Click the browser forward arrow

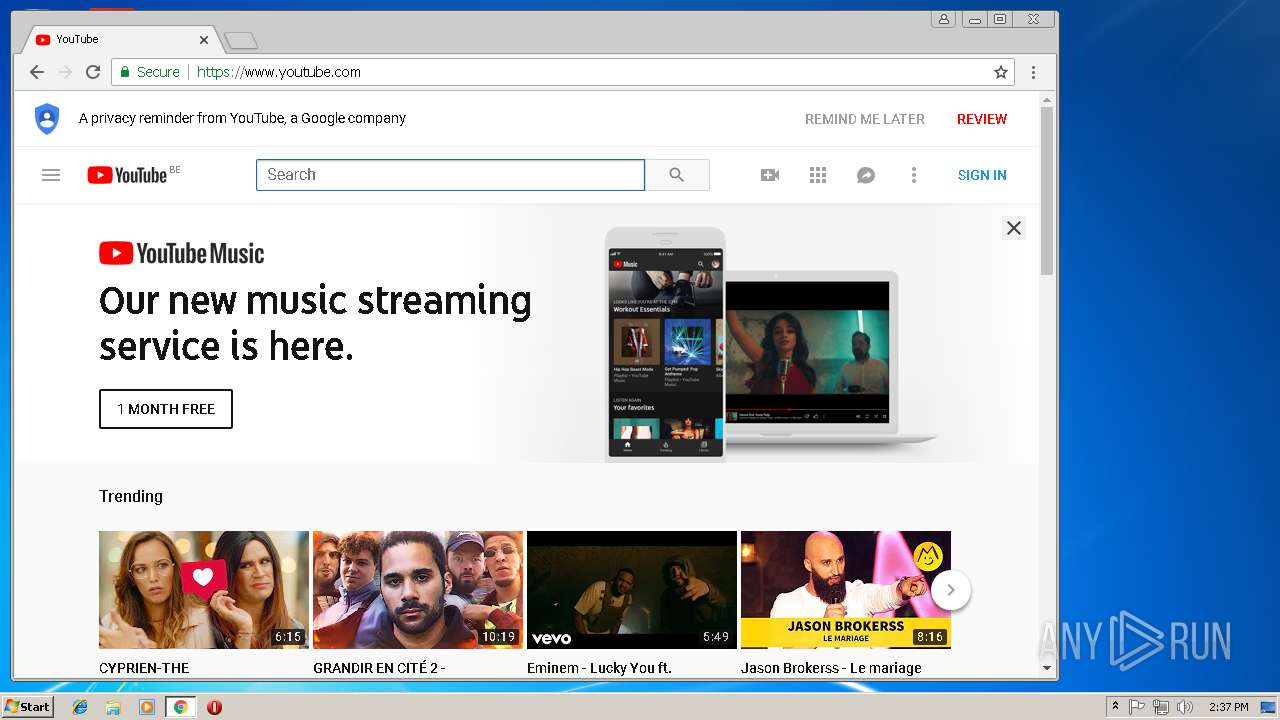[65, 72]
